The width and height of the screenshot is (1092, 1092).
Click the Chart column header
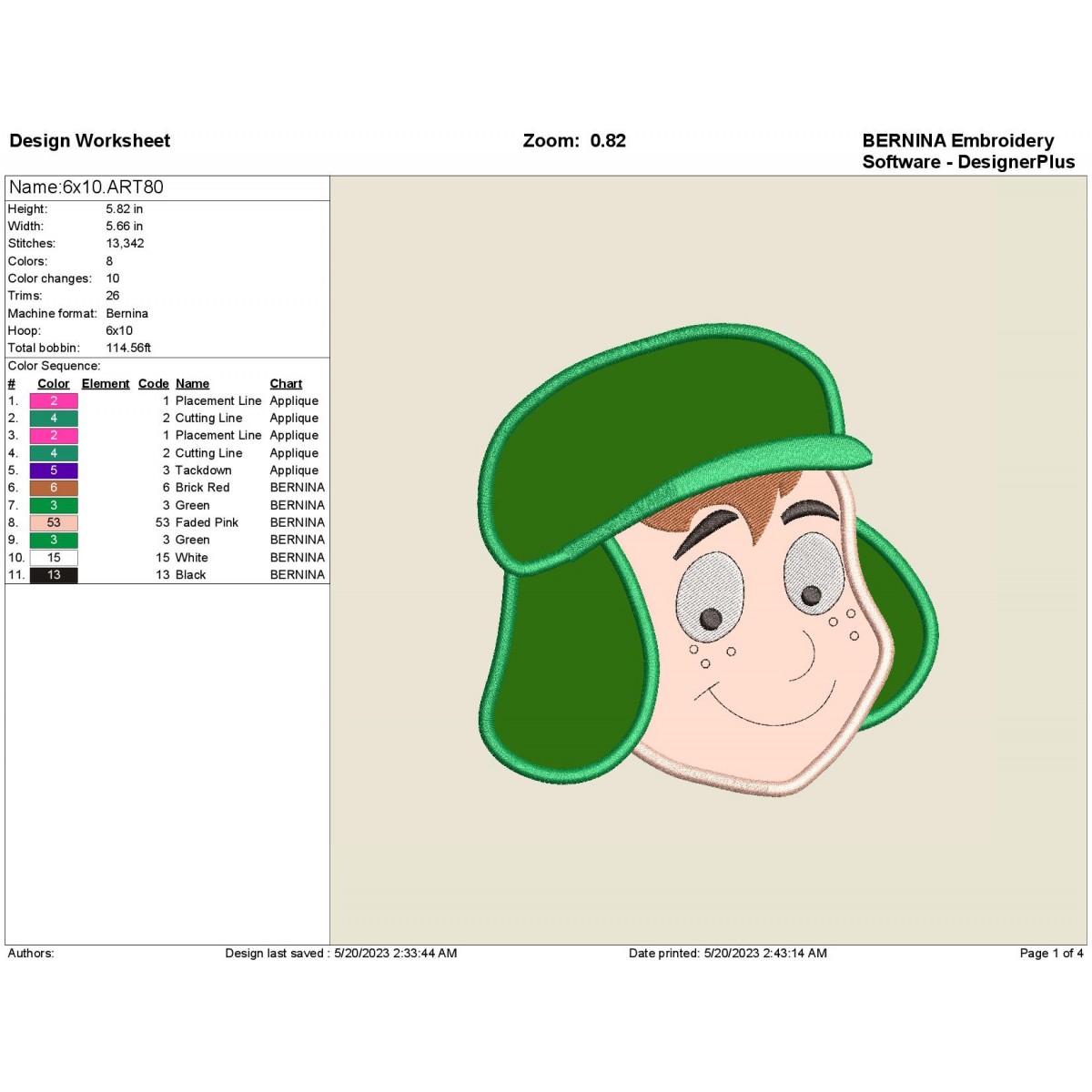pyautogui.click(x=286, y=384)
